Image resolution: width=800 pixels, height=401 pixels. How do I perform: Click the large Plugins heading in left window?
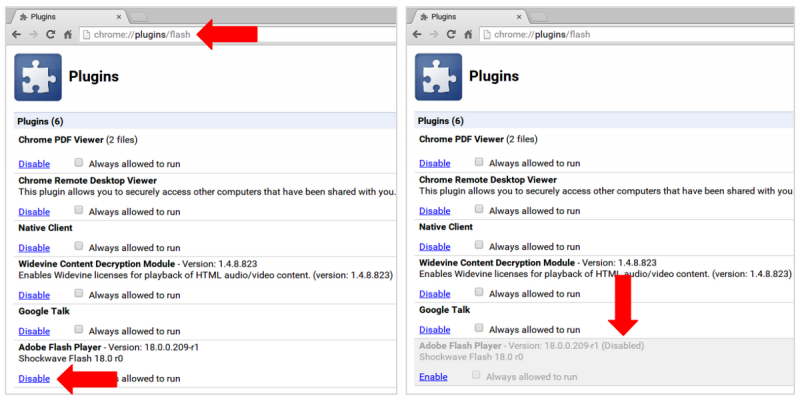coord(94,77)
